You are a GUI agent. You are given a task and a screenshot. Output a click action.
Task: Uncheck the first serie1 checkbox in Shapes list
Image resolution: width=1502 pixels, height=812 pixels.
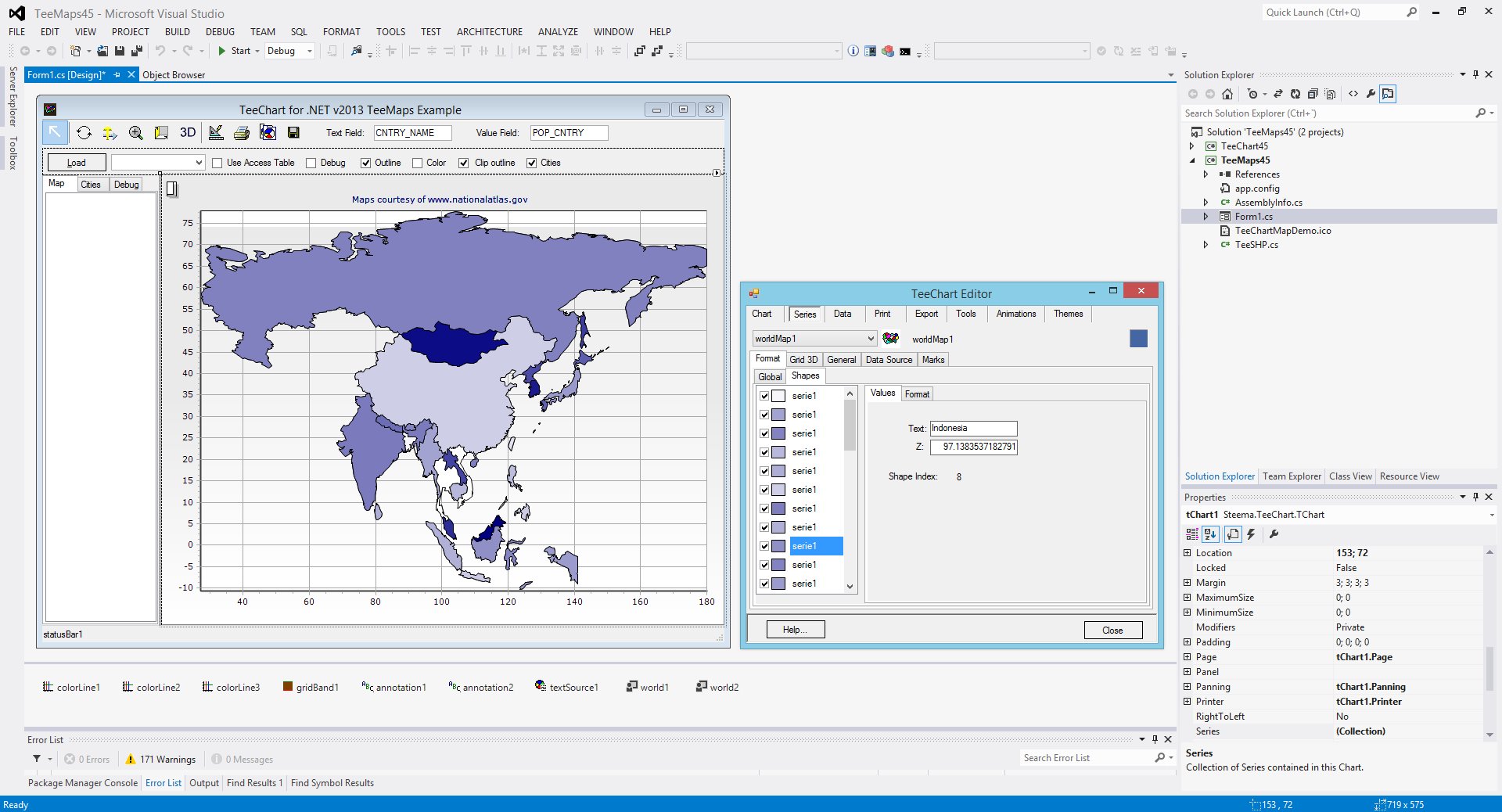click(x=764, y=396)
